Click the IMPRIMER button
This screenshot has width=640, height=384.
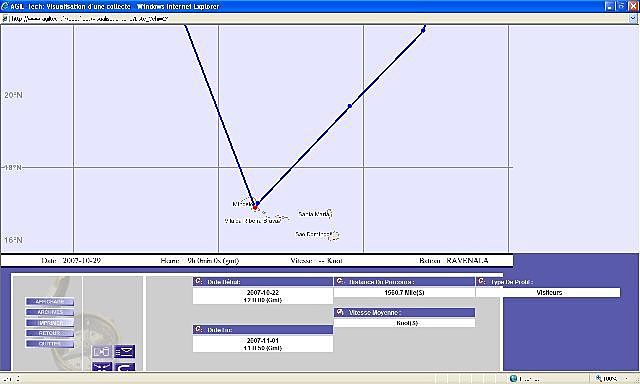[x=50, y=323]
